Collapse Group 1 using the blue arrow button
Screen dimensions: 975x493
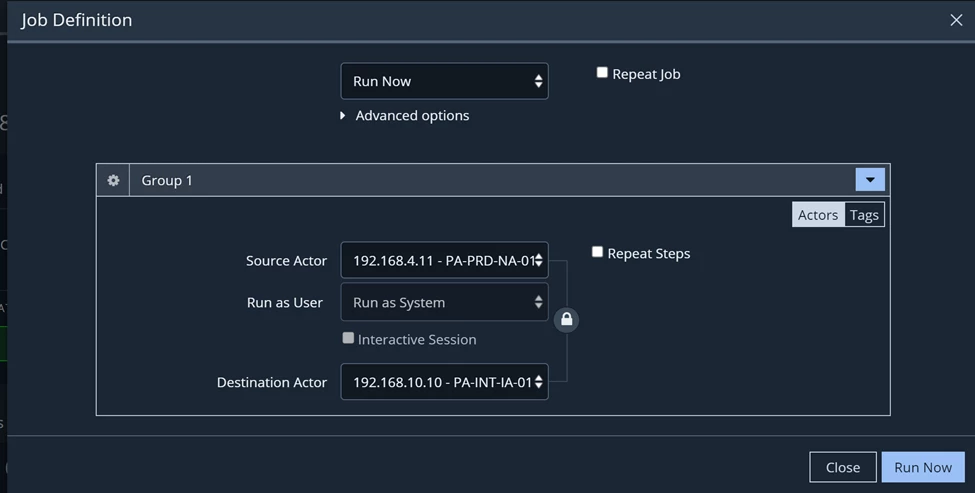pyautogui.click(x=870, y=180)
